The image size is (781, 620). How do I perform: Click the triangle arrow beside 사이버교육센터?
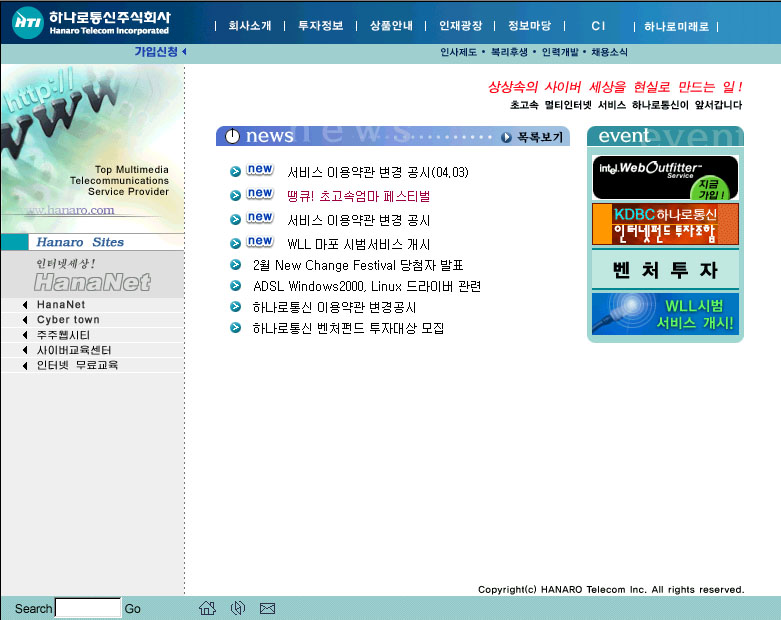click(24, 350)
